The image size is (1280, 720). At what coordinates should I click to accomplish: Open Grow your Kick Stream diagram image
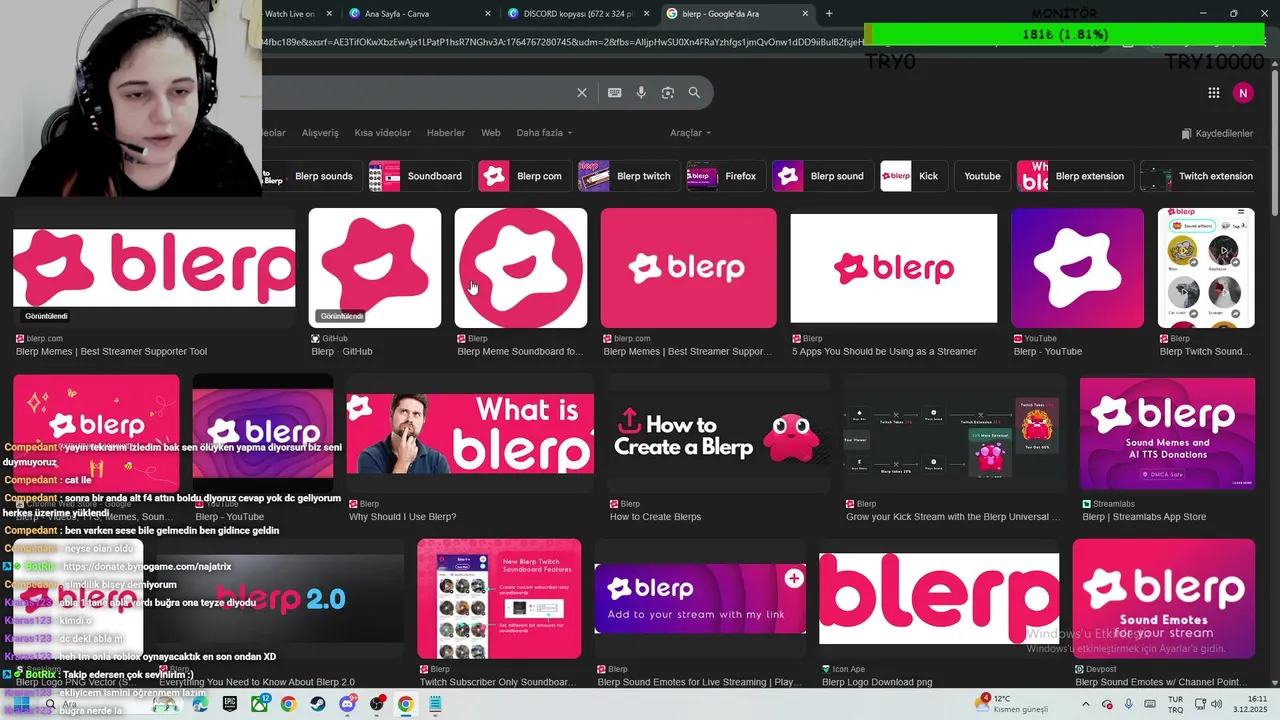pyautogui.click(x=955, y=433)
